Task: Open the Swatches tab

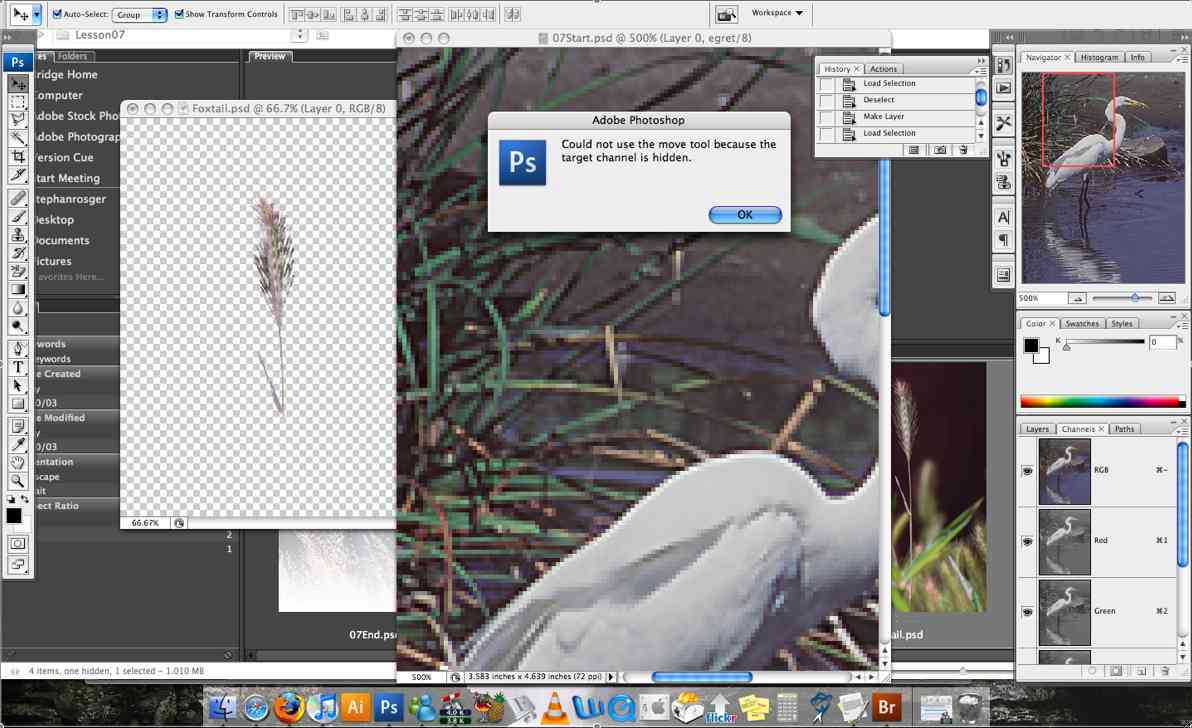Action: (x=1081, y=324)
